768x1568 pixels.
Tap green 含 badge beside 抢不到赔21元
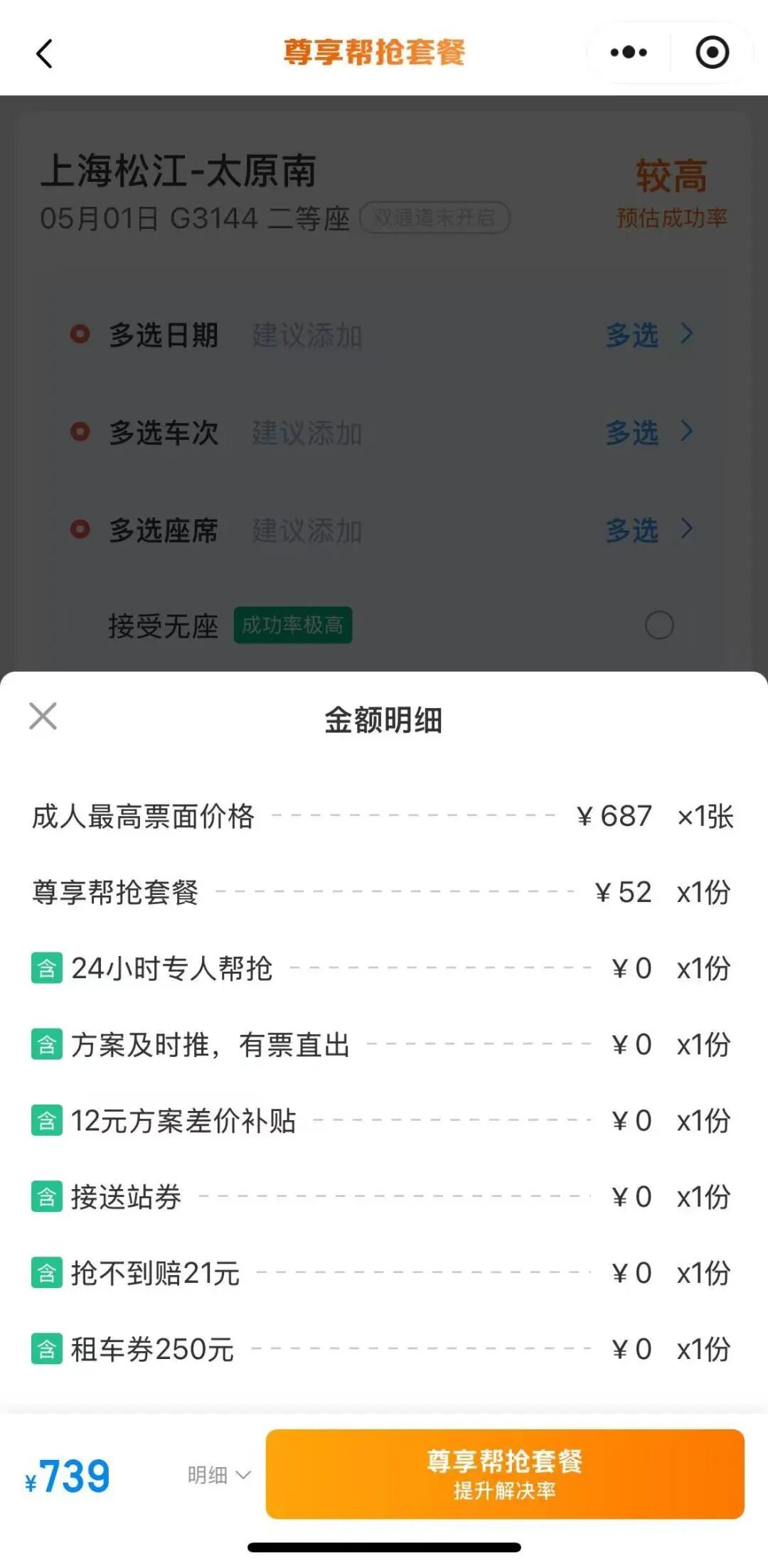(x=46, y=1273)
